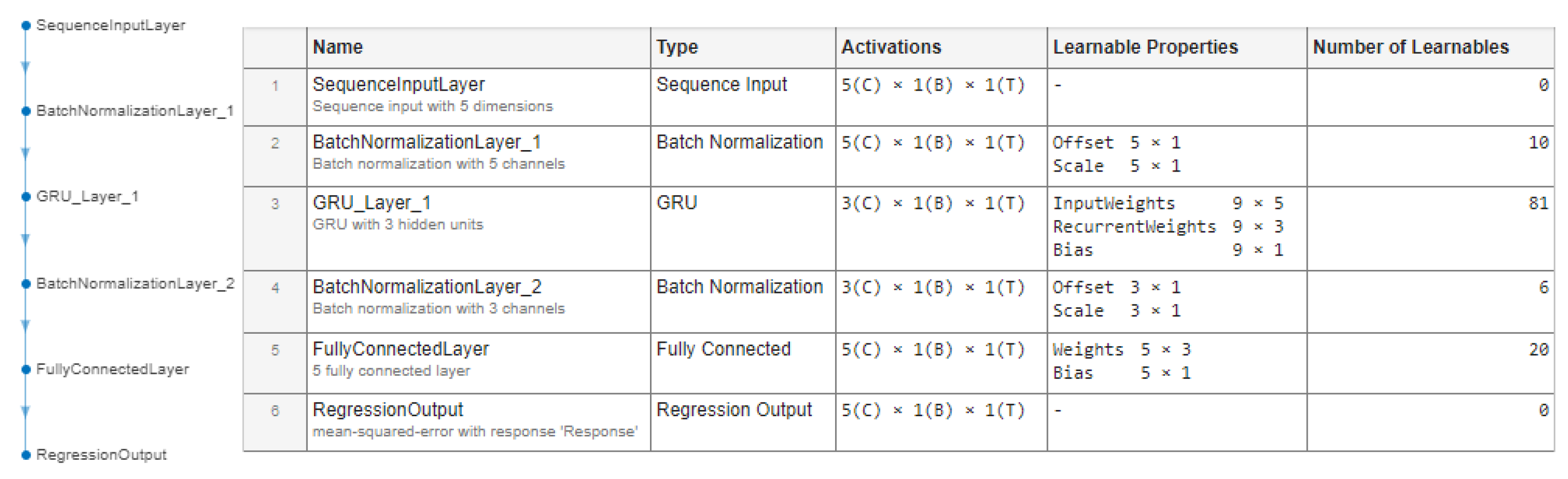The height and width of the screenshot is (479, 1568).
Task: Select the FullyConnectedLayer graph node
Action: [x=25, y=370]
